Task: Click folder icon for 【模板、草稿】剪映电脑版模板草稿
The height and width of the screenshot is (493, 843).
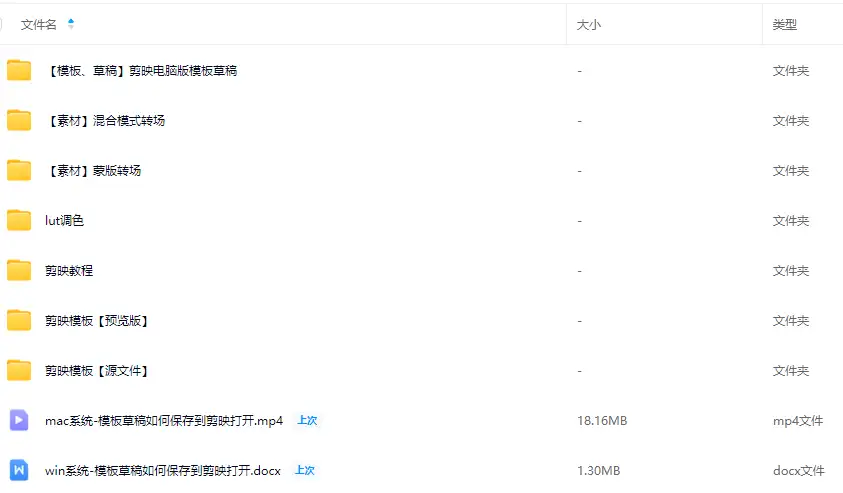Action: (19, 70)
